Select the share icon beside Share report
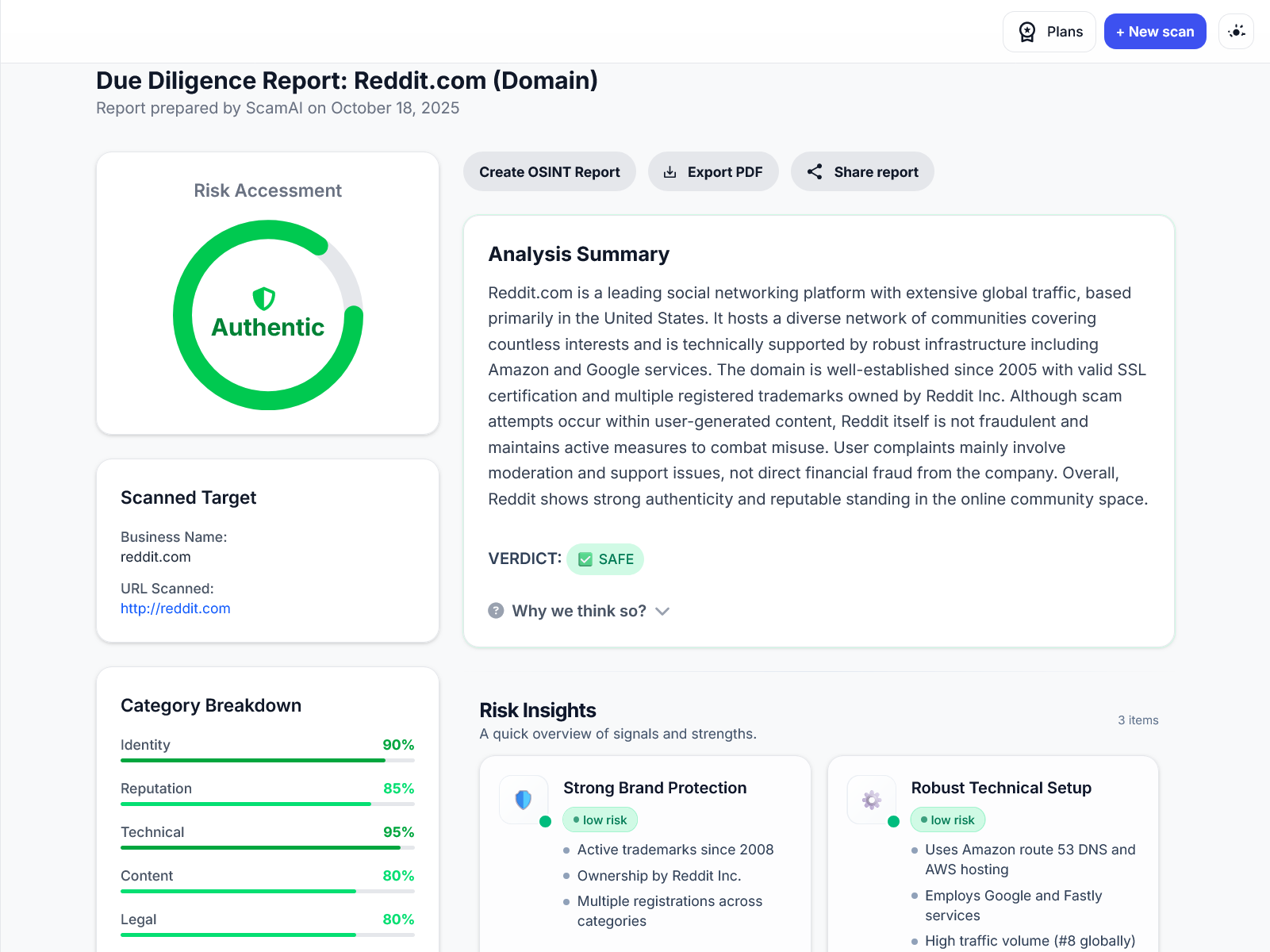Screen dimensions: 1270x952 815,171
